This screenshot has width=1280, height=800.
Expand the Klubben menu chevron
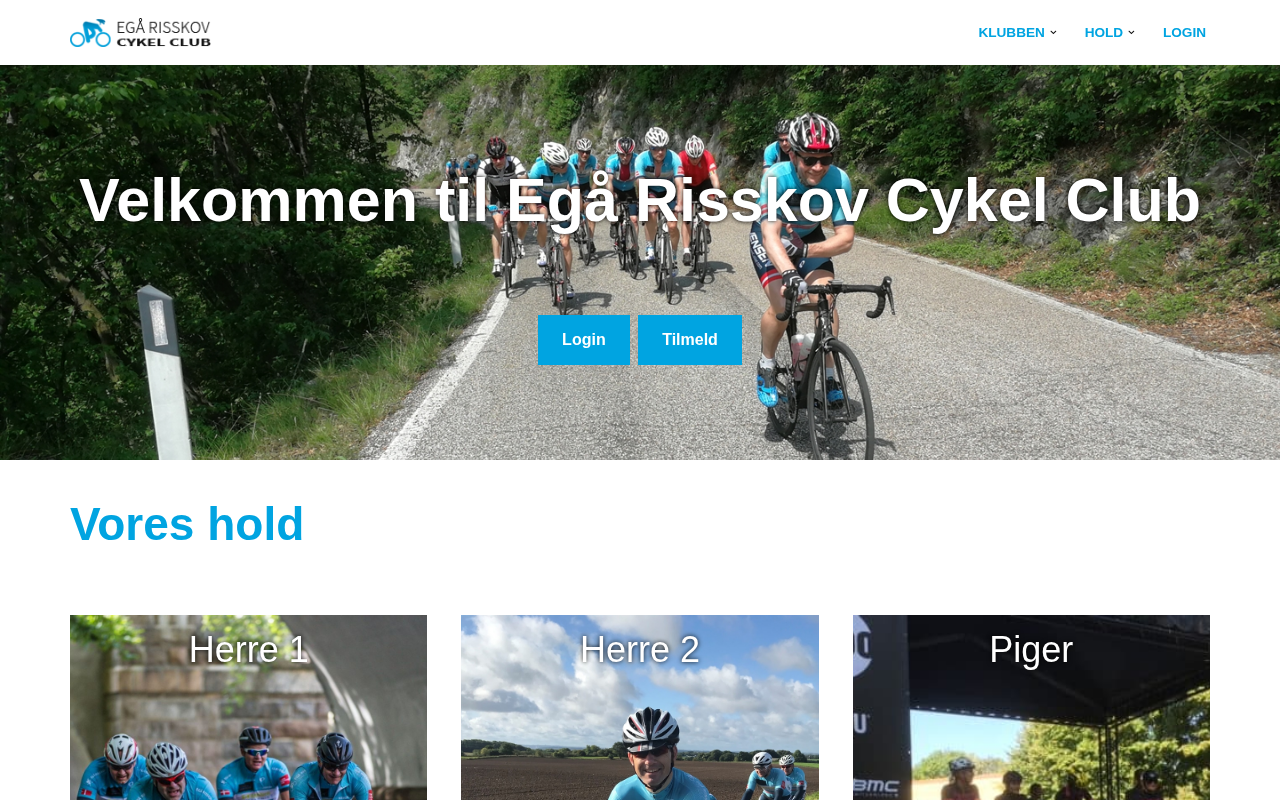click(1053, 32)
